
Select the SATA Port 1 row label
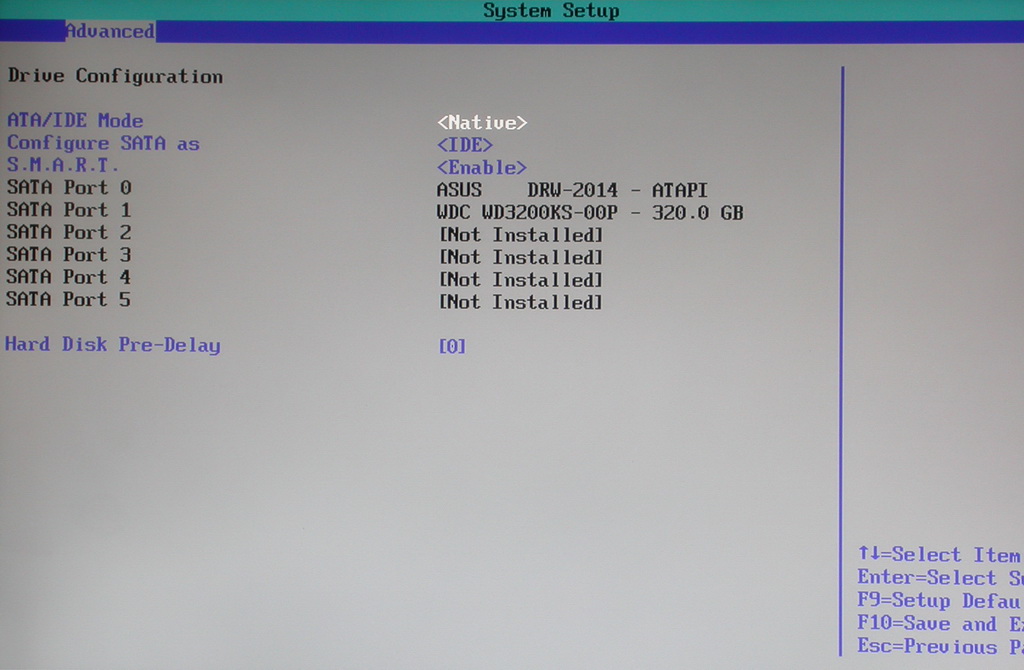(x=69, y=210)
